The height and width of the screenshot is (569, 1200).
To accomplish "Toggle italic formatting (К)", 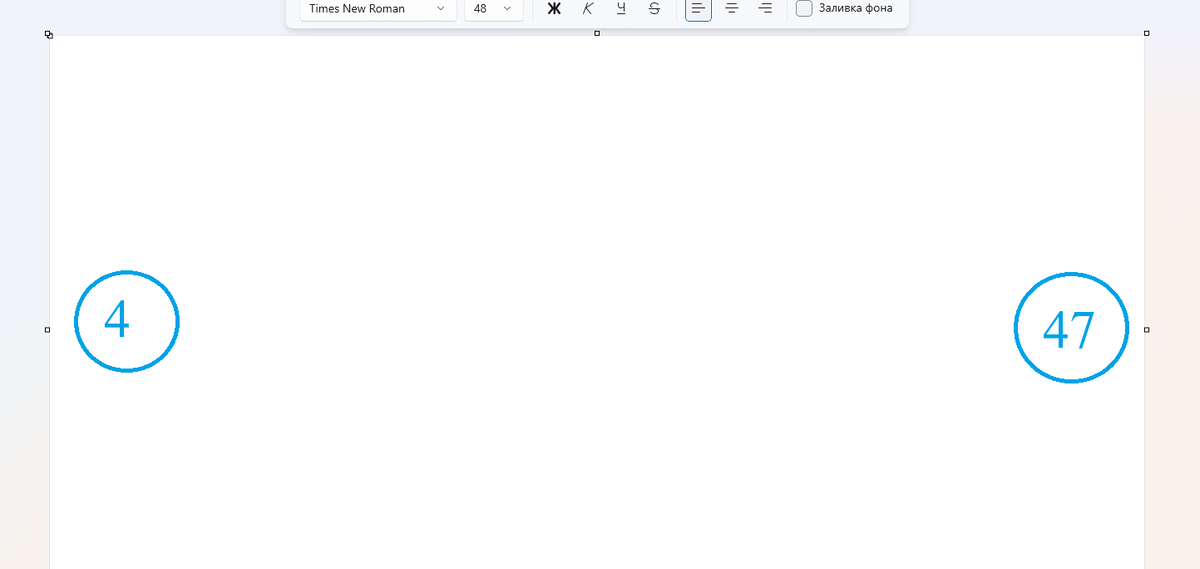I will click(x=588, y=9).
